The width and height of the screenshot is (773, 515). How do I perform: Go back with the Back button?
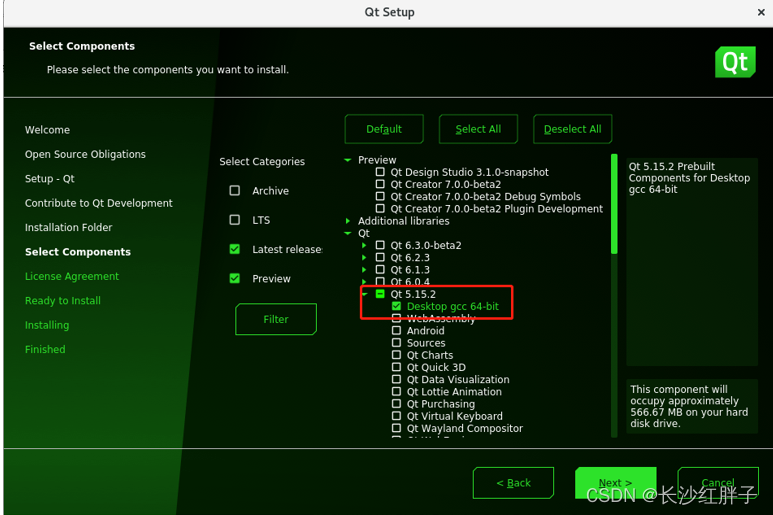coord(513,483)
